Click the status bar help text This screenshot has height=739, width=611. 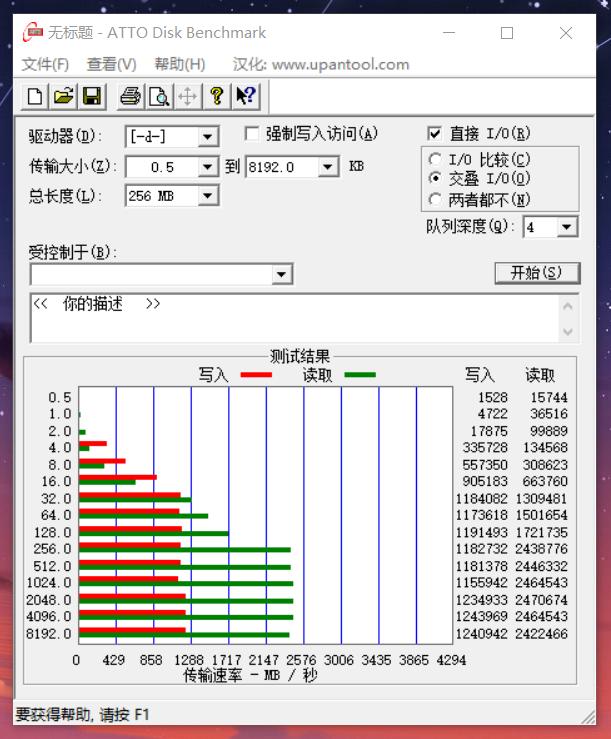pyautogui.click(x=83, y=715)
